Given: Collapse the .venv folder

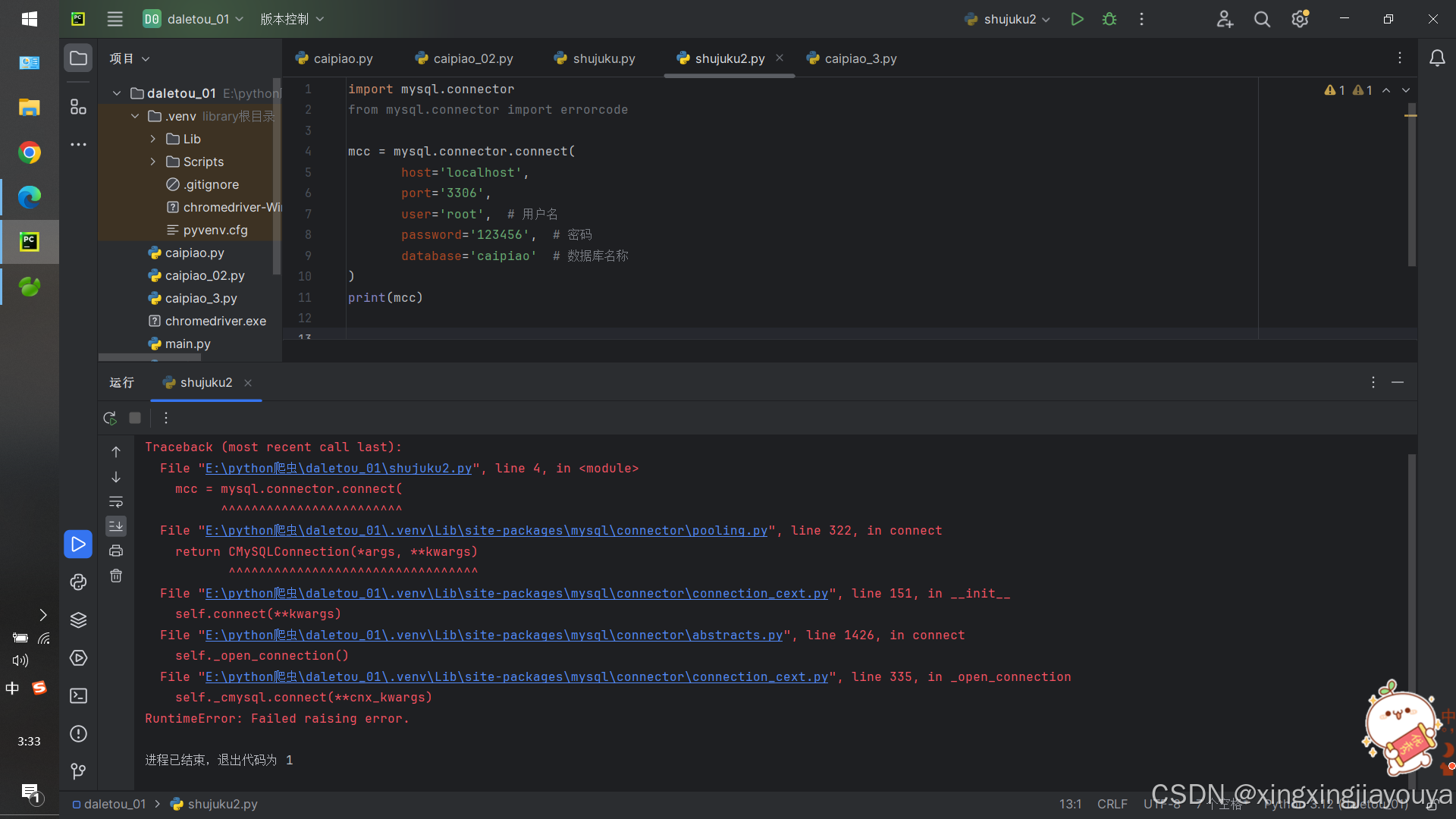Looking at the screenshot, I should pyautogui.click(x=135, y=116).
